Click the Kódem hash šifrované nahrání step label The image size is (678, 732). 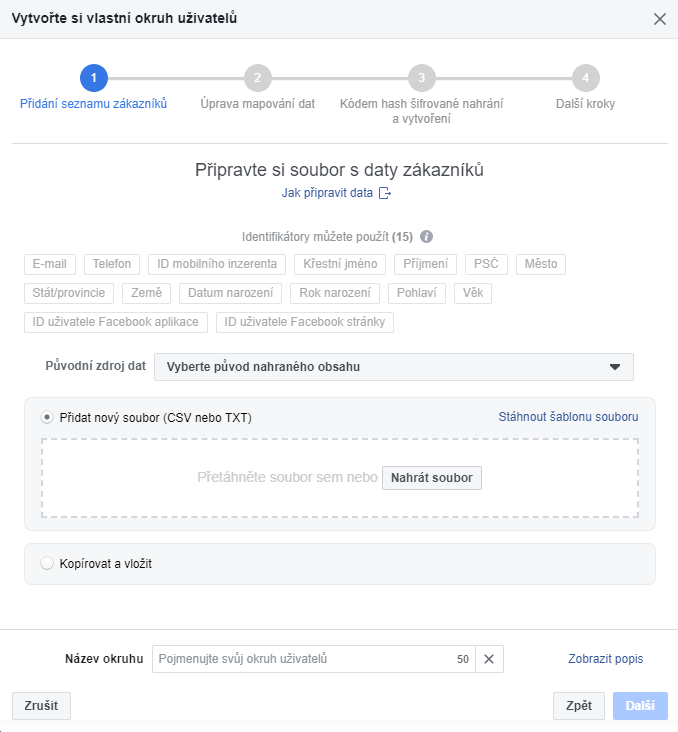pyautogui.click(x=421, y=111)
